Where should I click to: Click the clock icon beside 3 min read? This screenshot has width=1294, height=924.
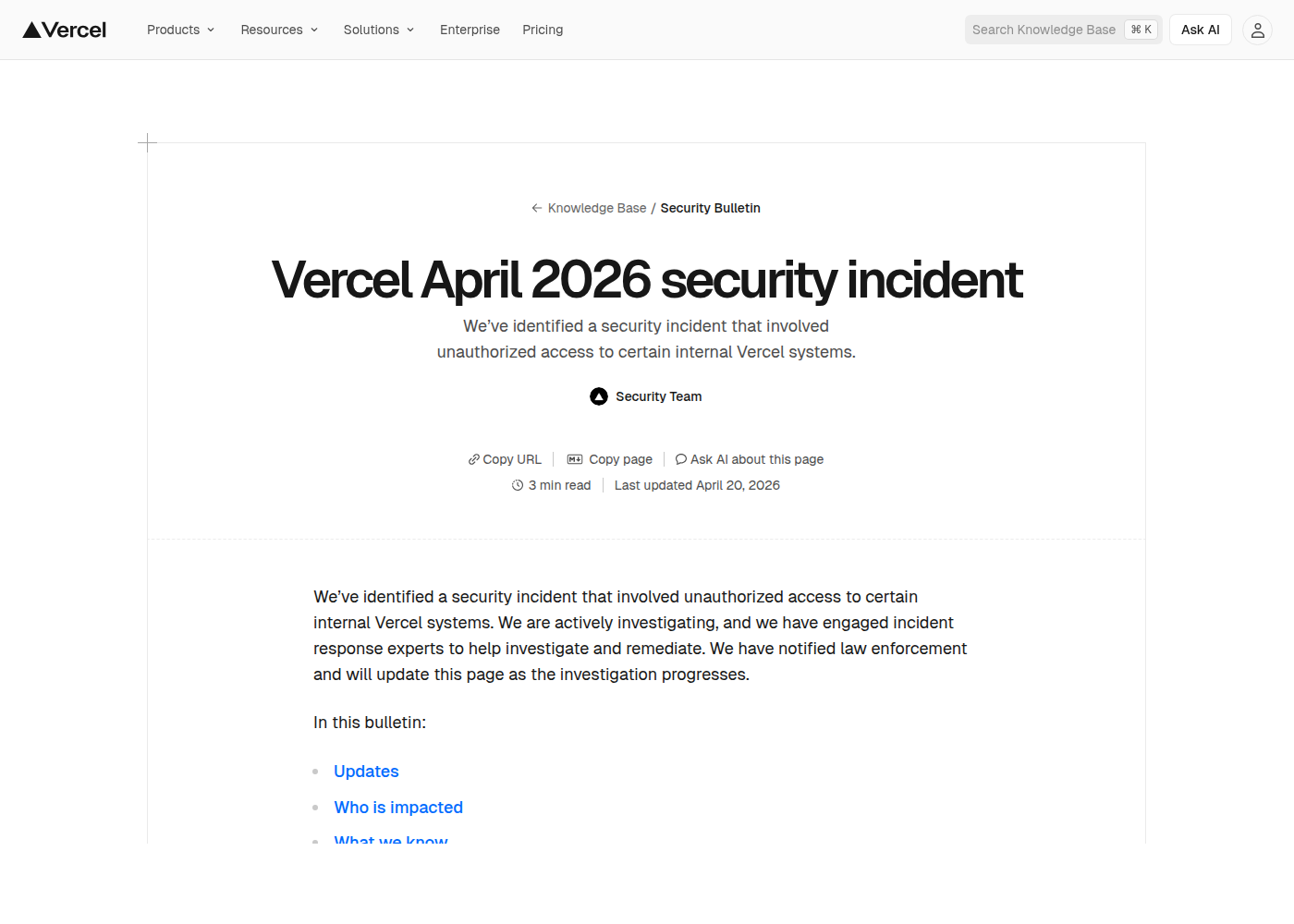[x=518, y=485]
